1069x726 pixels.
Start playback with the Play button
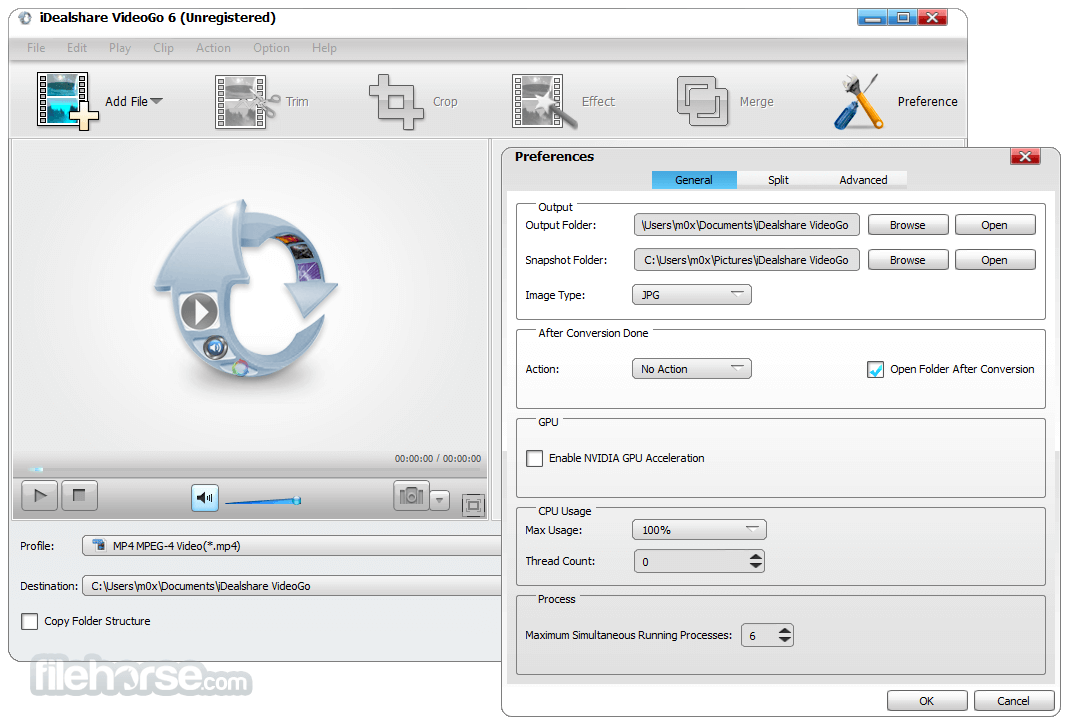pos(40,496)
